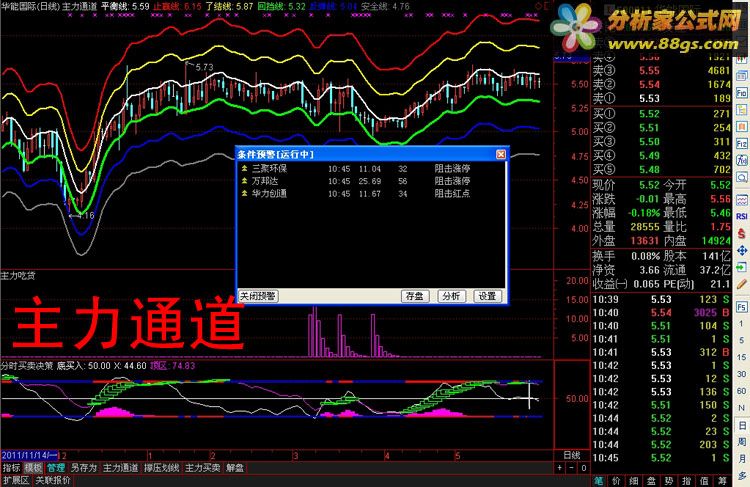Select the 5-minute period in sidebar
Screen dimensions: 750x487
[741, 340]
